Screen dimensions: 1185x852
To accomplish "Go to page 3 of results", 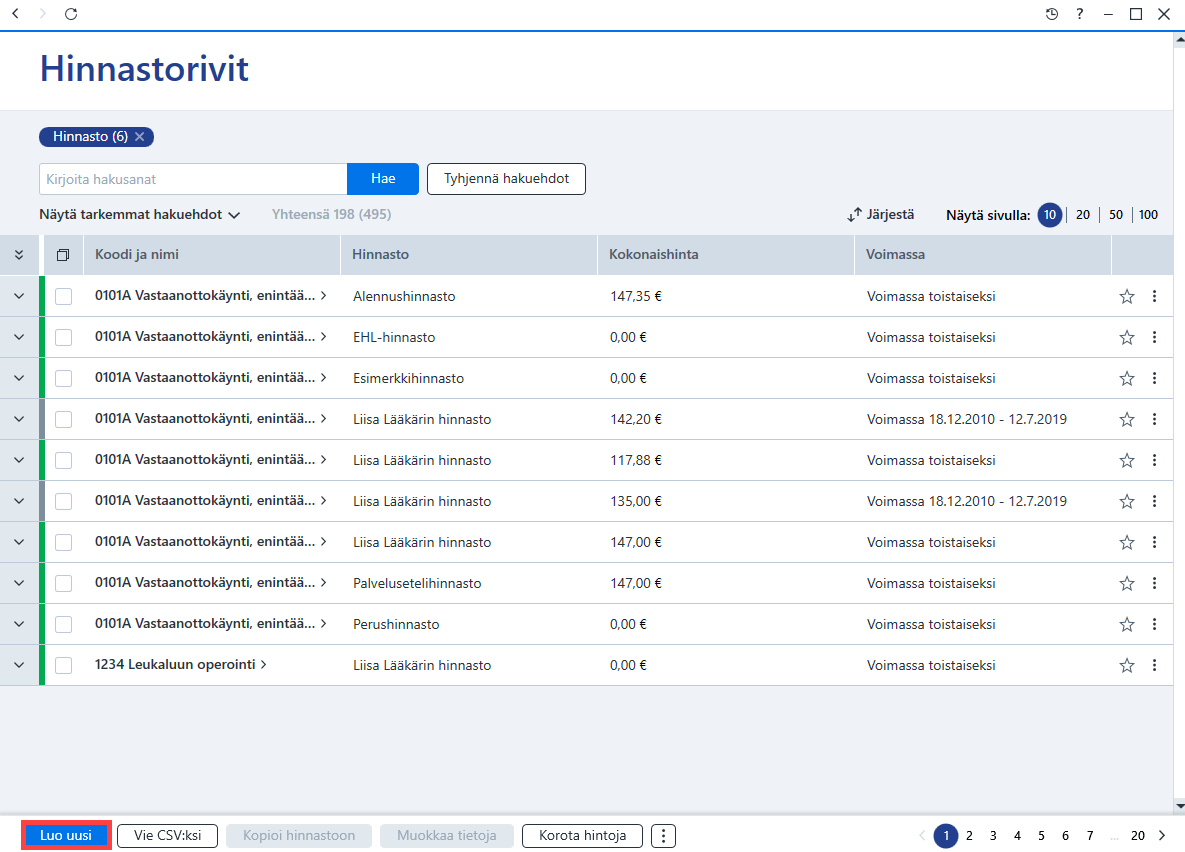I will (993, 836).
